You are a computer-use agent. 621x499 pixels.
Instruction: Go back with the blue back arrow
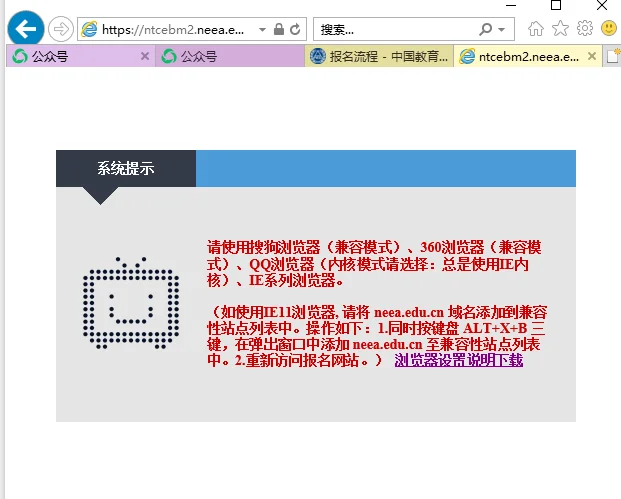26,29
